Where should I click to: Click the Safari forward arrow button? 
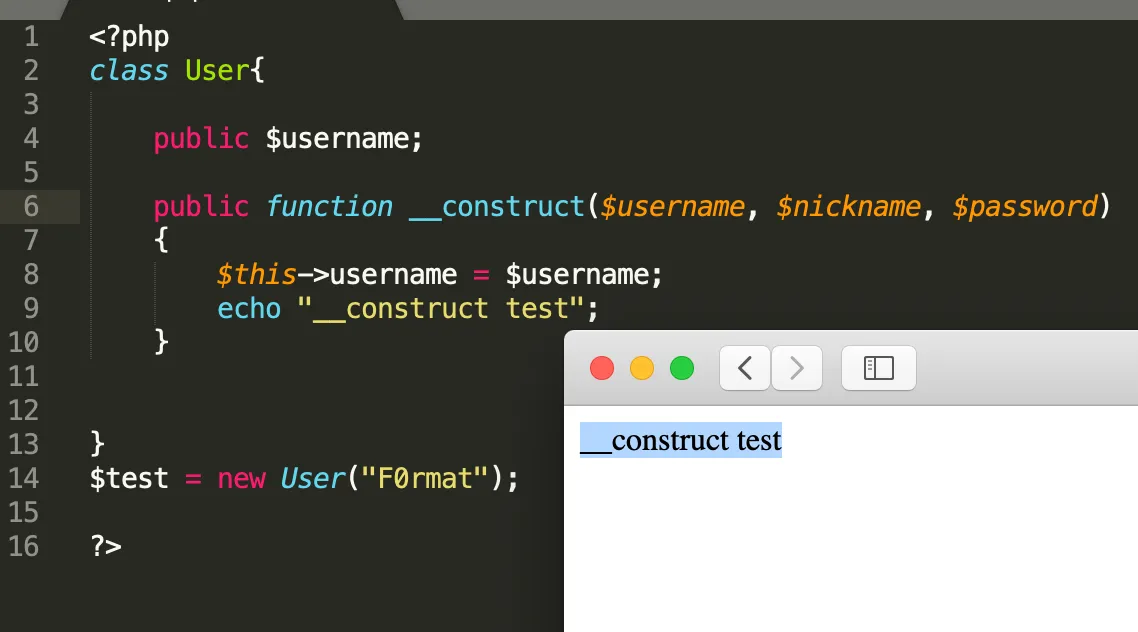pyautogui.click(x=797, y=368)
